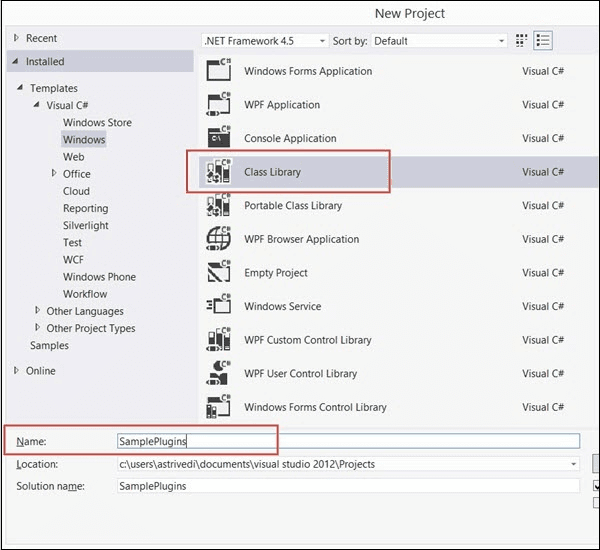This screenshot has width=600, height=550.
Task: Open the Location path dropdown
Action: click(574, 464)
